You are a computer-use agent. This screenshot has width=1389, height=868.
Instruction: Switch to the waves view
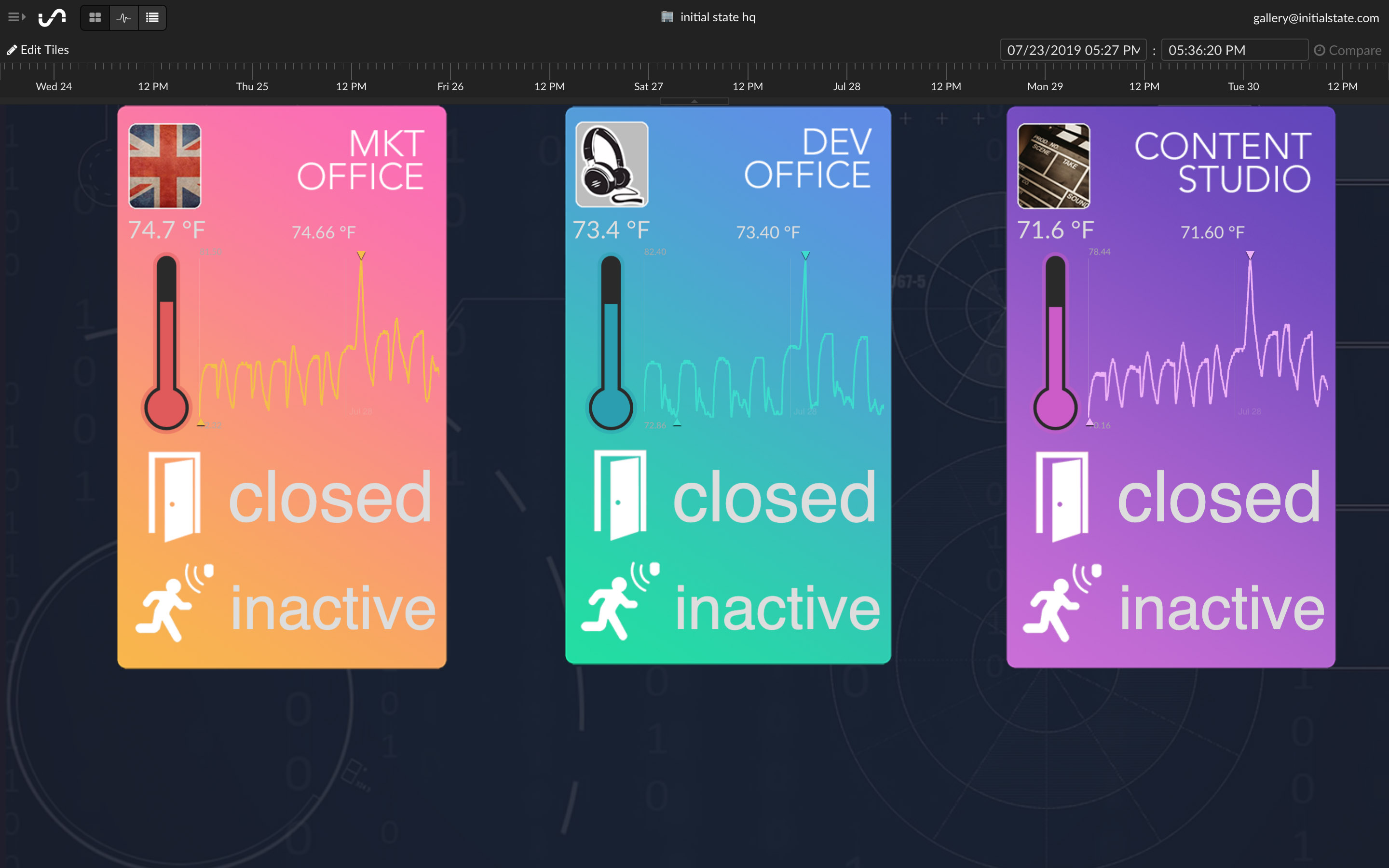[x=123, y=17]
